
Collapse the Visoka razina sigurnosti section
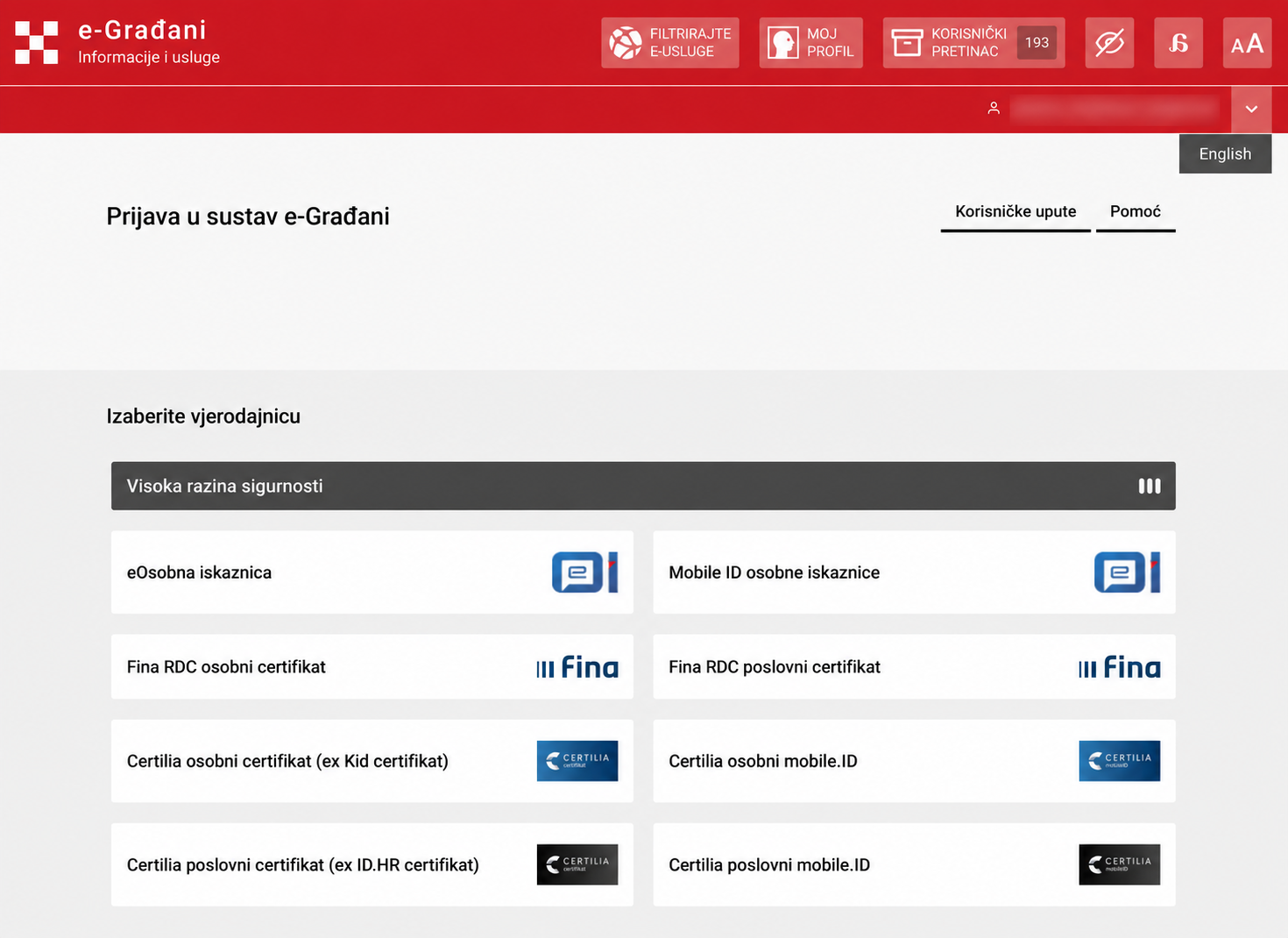(x=643, y=486)
